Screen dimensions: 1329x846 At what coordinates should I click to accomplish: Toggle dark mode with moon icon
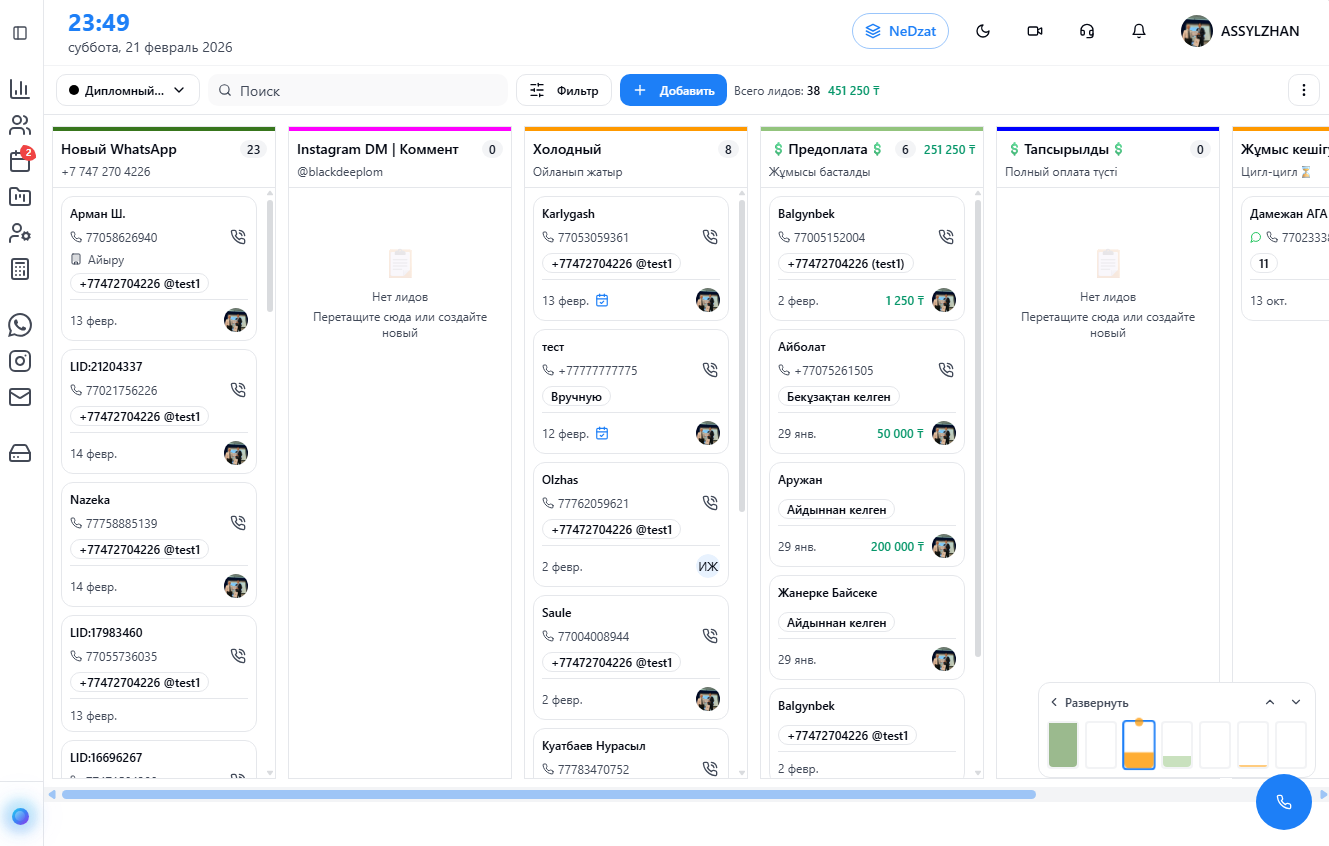click(982, 31)
